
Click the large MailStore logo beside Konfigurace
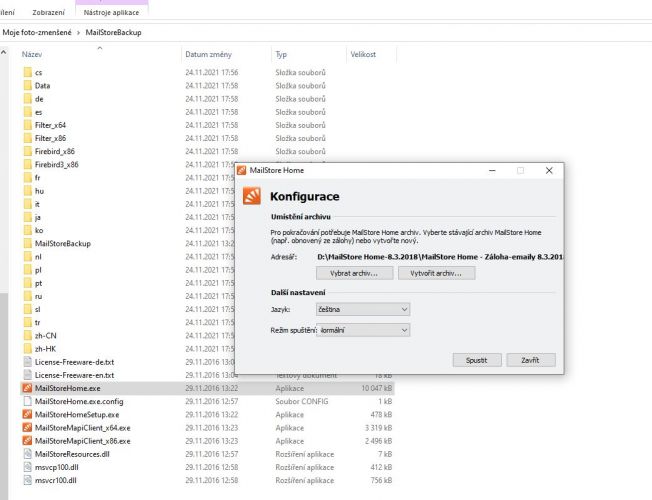pyautogui.click(x=252, y=196)
